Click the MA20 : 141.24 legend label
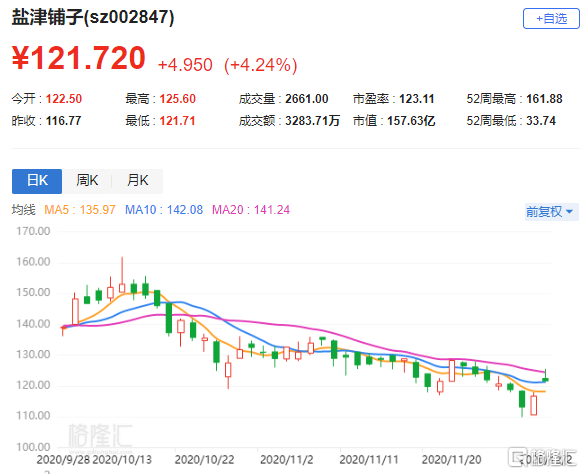The height and width of the screenshot is (474, 583). [x=251, y=210]
